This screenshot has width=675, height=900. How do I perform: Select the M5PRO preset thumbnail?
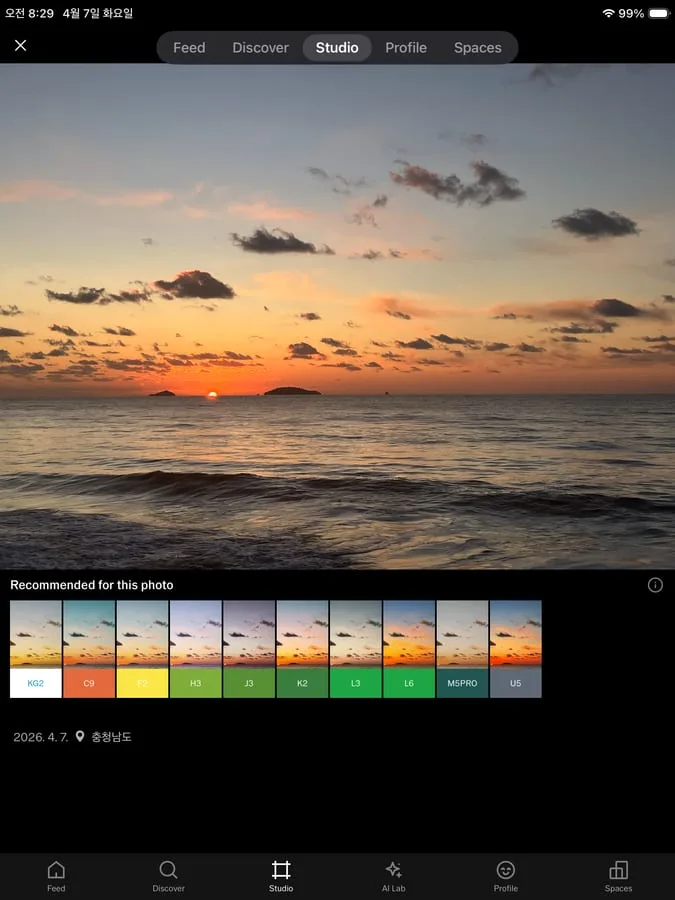[x=462, y=649]
